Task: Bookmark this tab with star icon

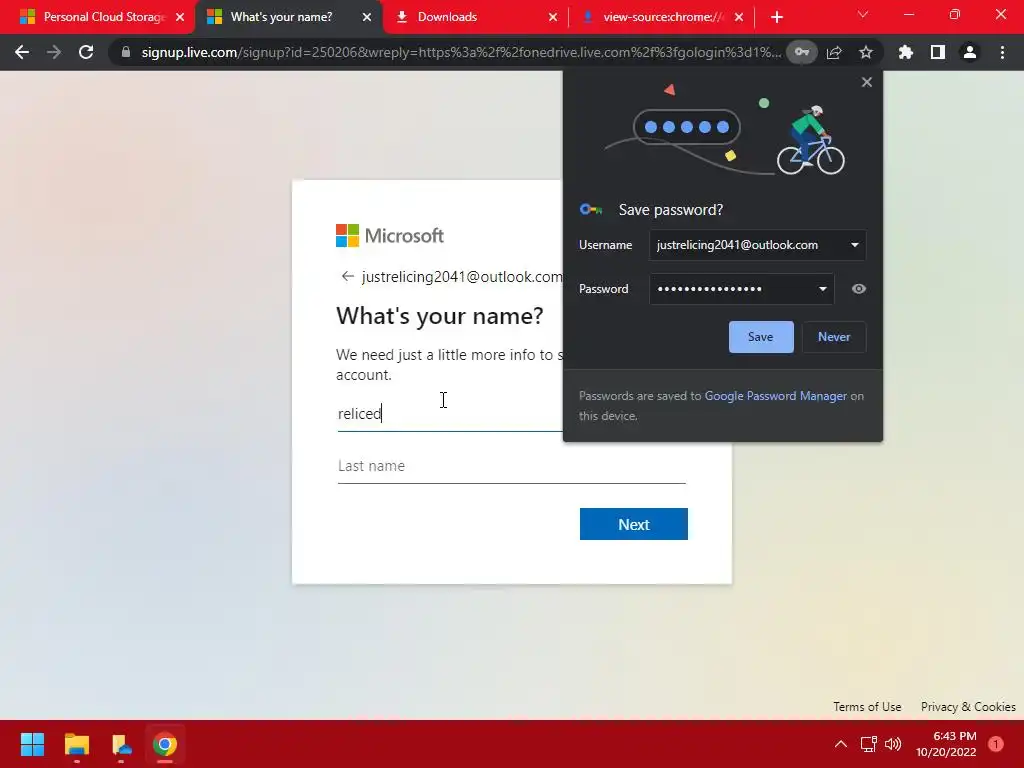Action: tap(866, 52)
